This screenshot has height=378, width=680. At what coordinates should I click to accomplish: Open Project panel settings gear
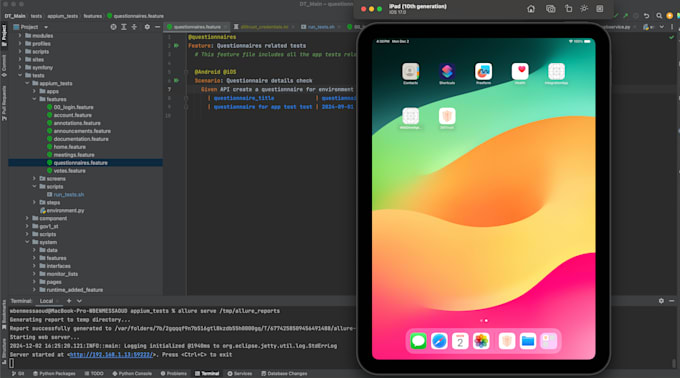point(147,27)
